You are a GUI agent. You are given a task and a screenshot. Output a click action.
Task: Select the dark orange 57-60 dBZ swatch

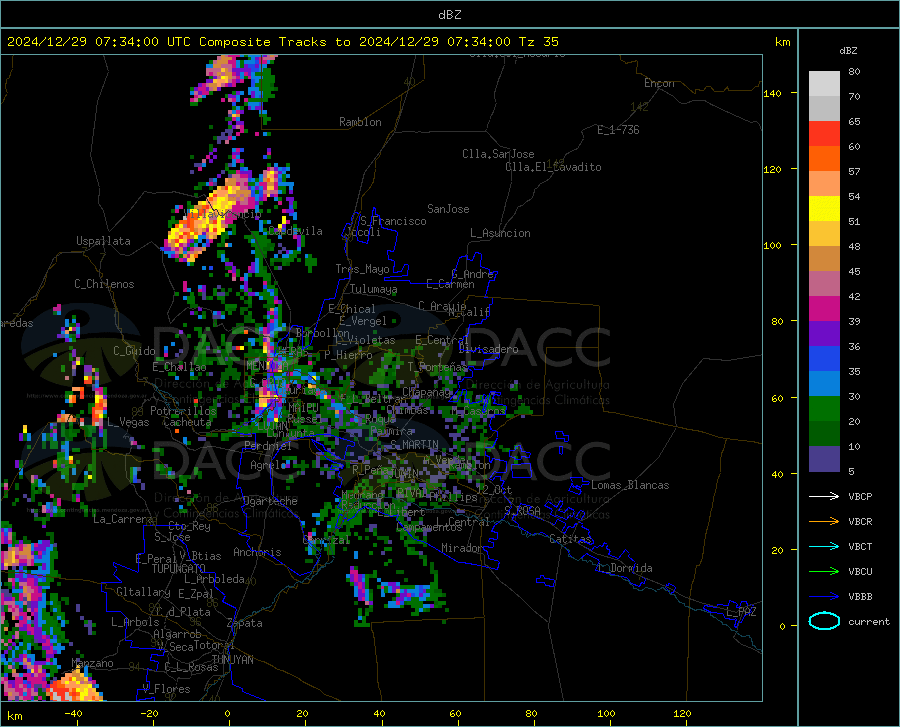824,159
